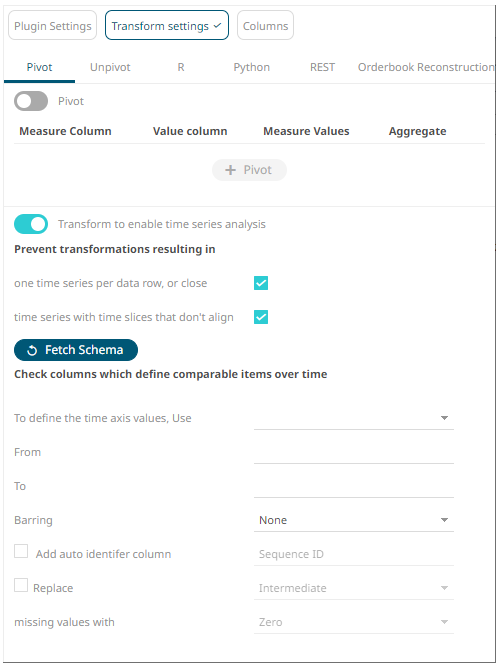
Task: Switch to the Unpivot tab
Action: (x=110, y=67)
